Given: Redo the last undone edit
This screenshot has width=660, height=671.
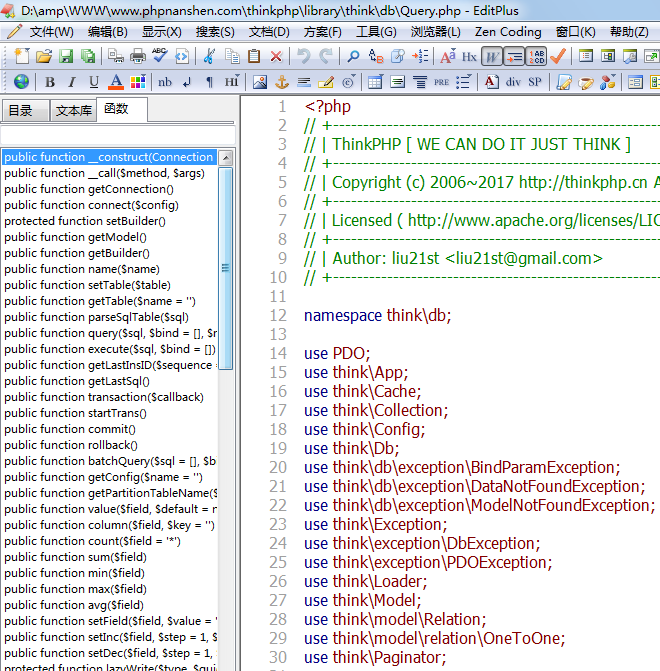Looking at the screenshot, I should 326,56.
